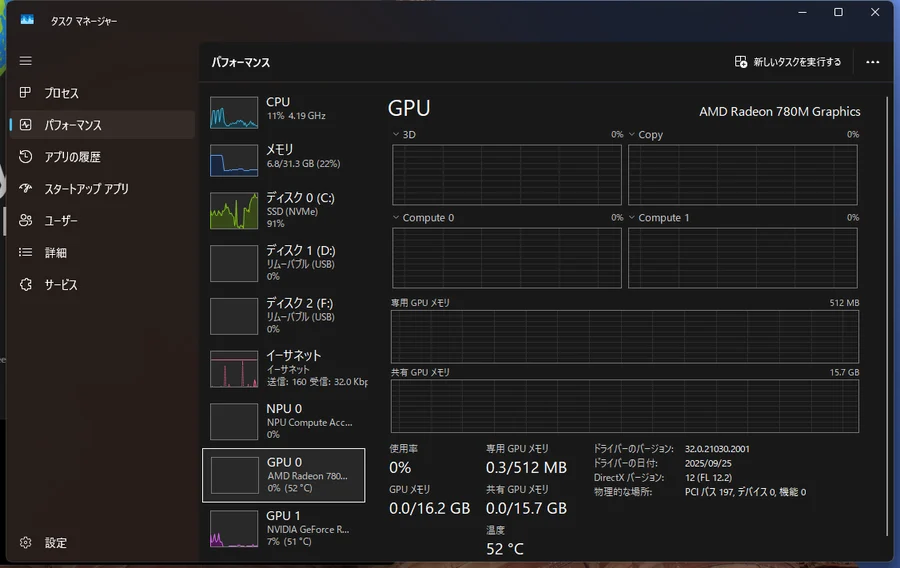900x568 pixels.
Task: Open the Compute 0 engine dropdown
Action: coord(395,217)
